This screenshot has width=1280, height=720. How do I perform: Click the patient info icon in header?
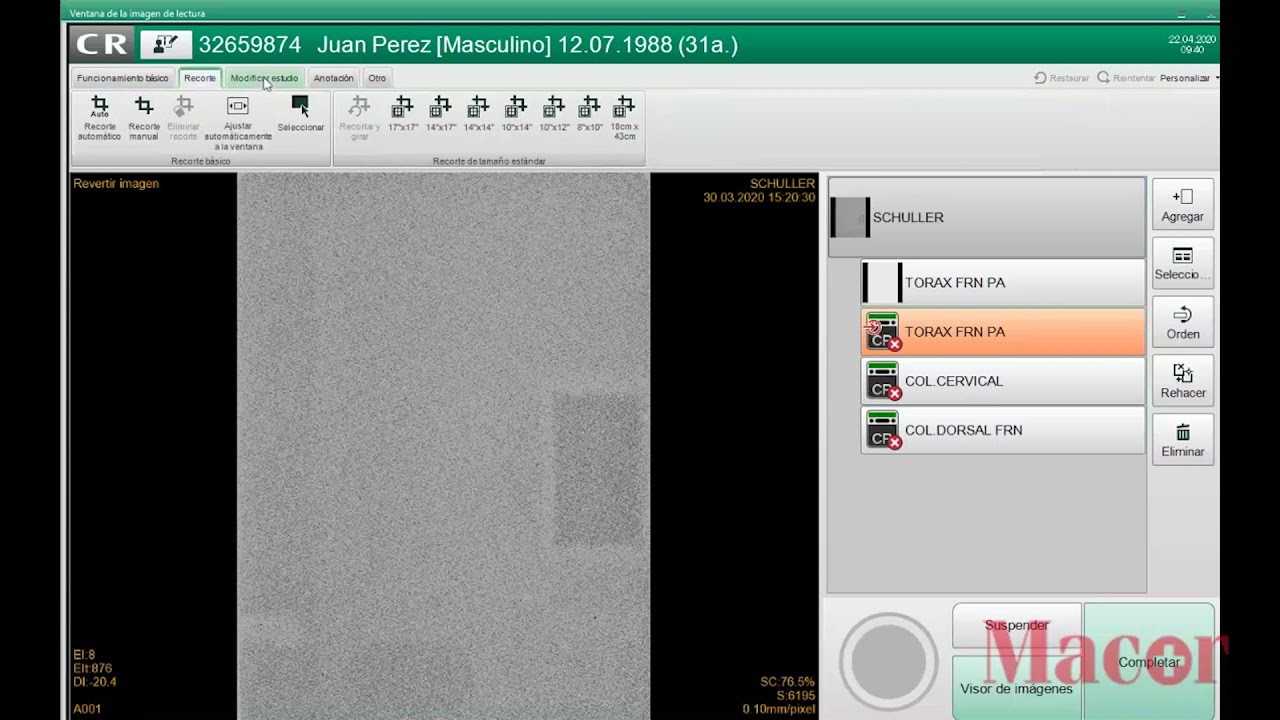(165, 45)
